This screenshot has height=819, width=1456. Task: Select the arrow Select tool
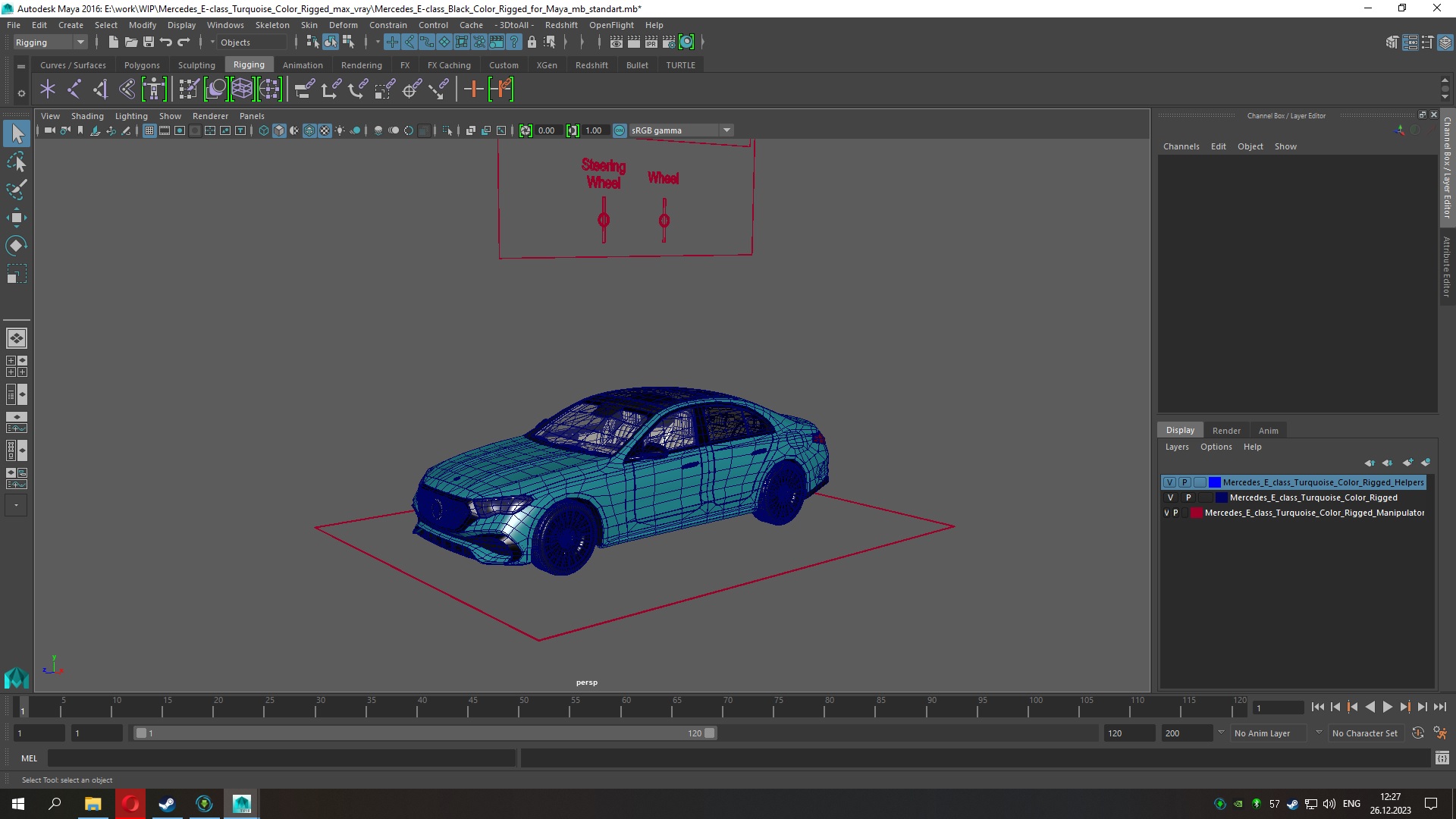pyautogui.click(x=17, y=134)
